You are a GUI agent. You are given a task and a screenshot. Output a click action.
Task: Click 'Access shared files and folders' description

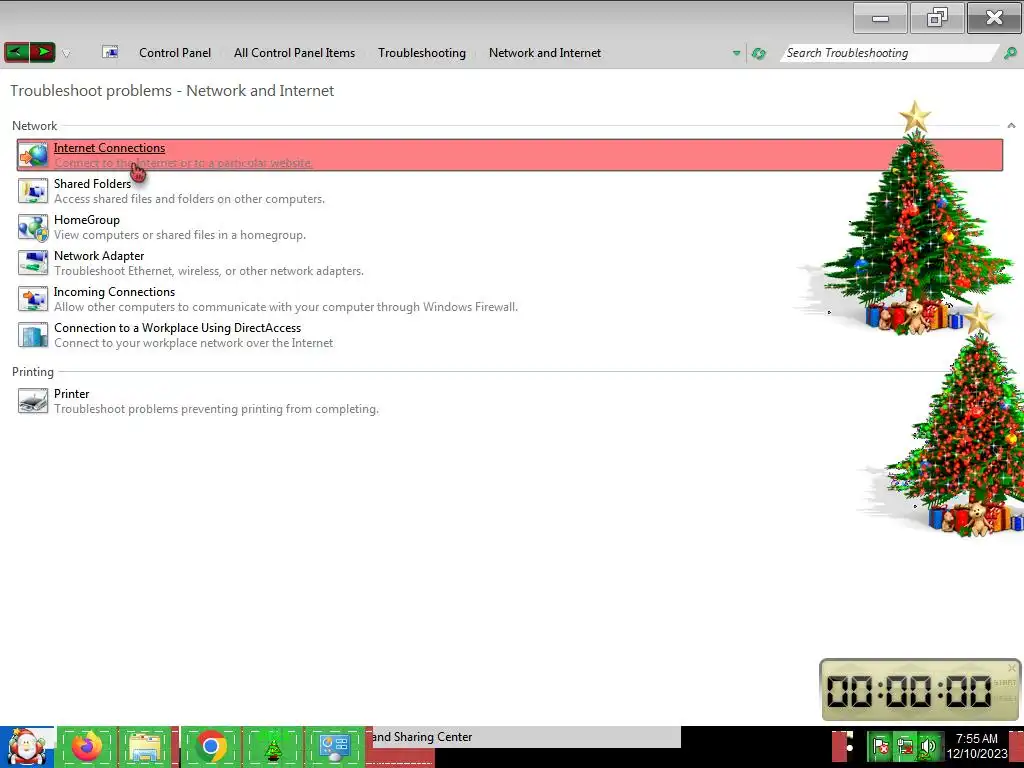coord(189,199)
